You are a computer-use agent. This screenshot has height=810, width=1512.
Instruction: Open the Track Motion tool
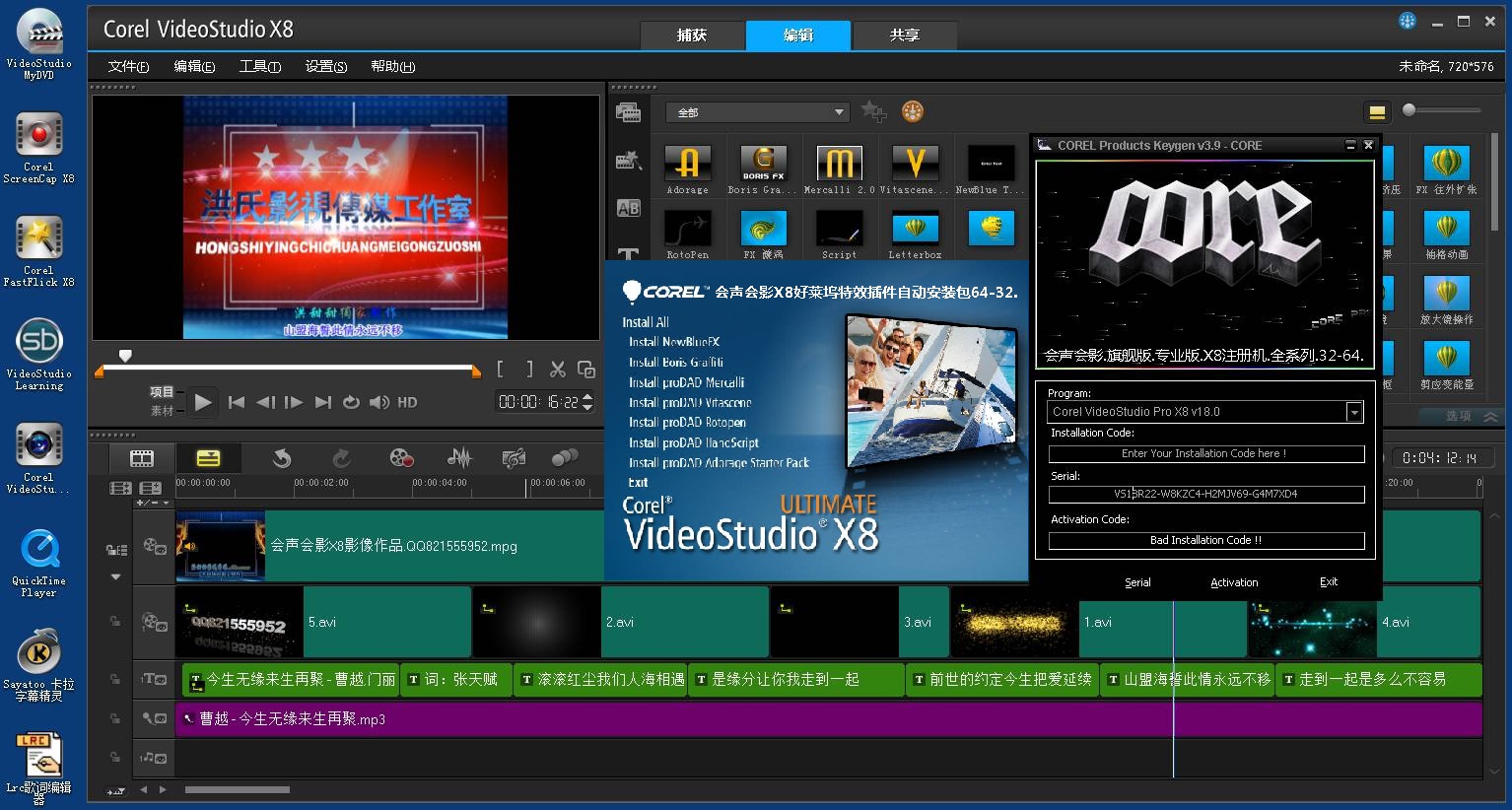[565, 458]
